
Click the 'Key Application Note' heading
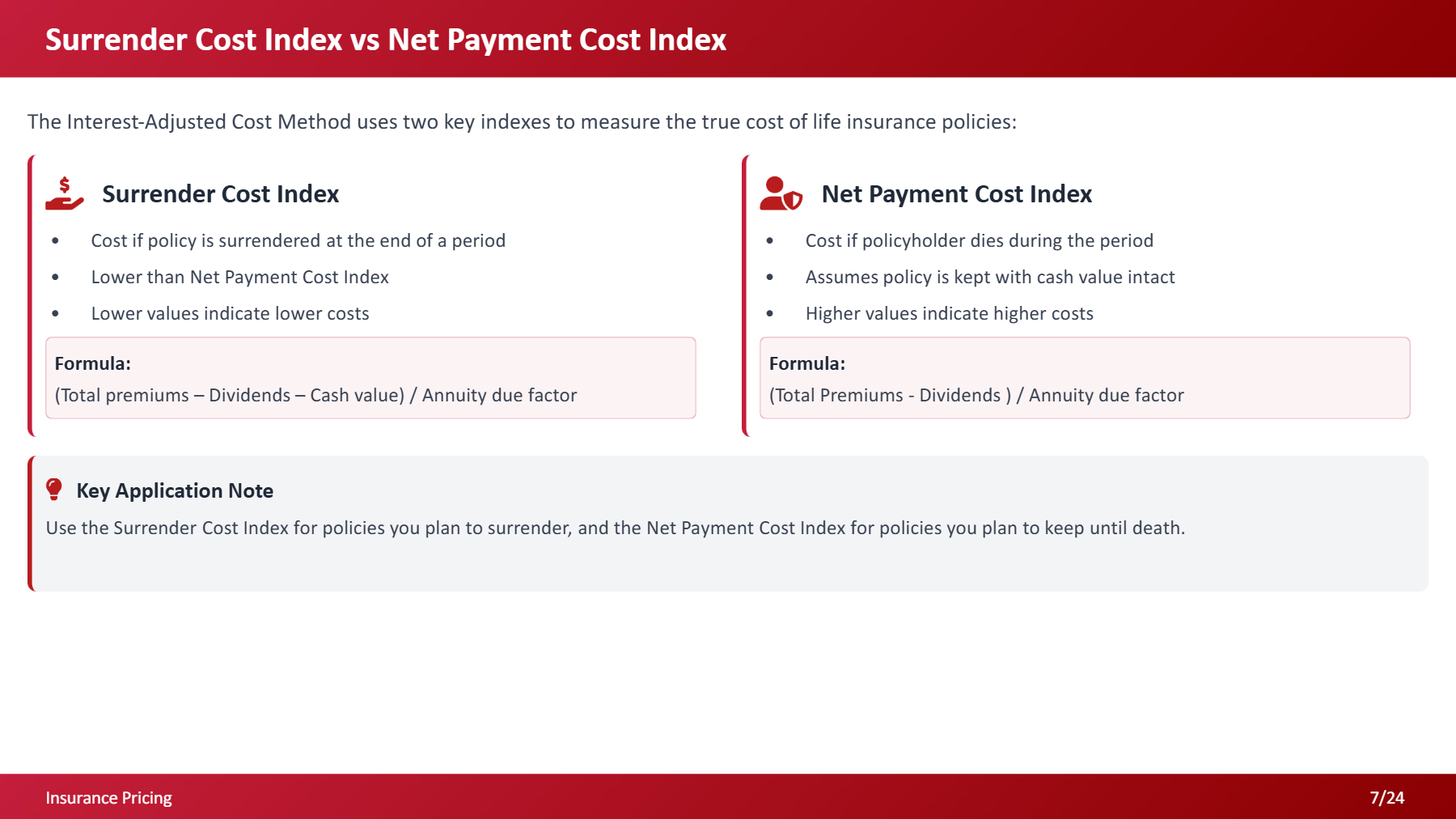(175, 490)
